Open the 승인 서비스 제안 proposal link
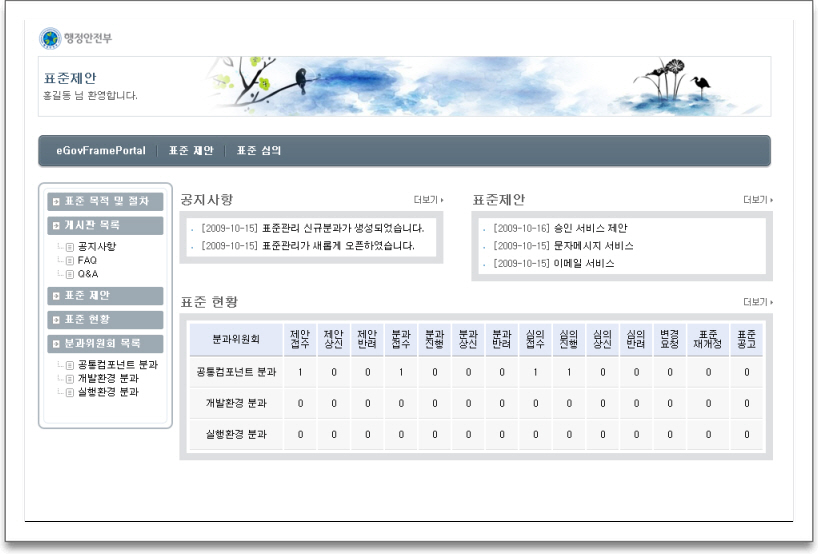818x554 pixels. tap(590, 228)
